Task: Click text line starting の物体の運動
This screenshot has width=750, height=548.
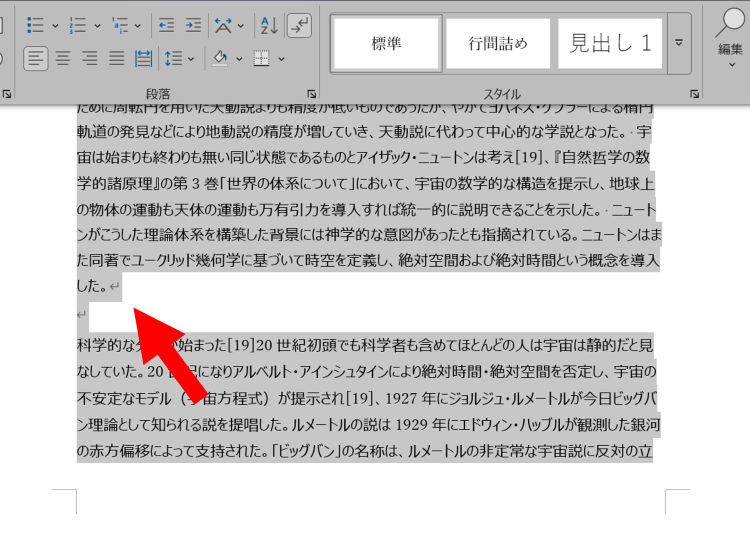Action: click(366, 209)
